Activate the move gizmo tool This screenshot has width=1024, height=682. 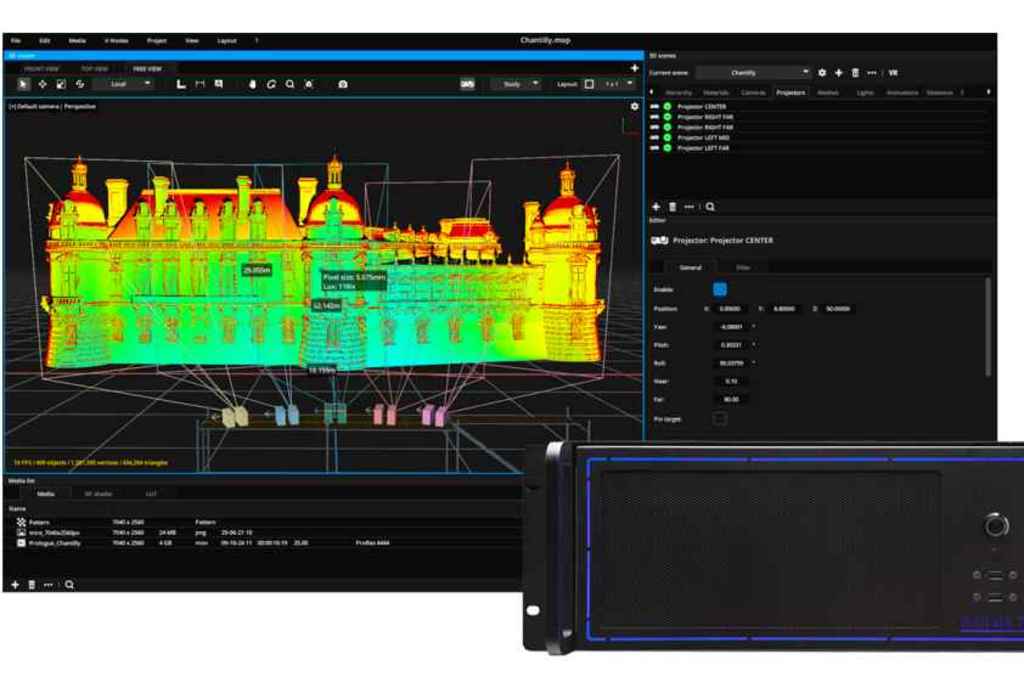(42, 84)
